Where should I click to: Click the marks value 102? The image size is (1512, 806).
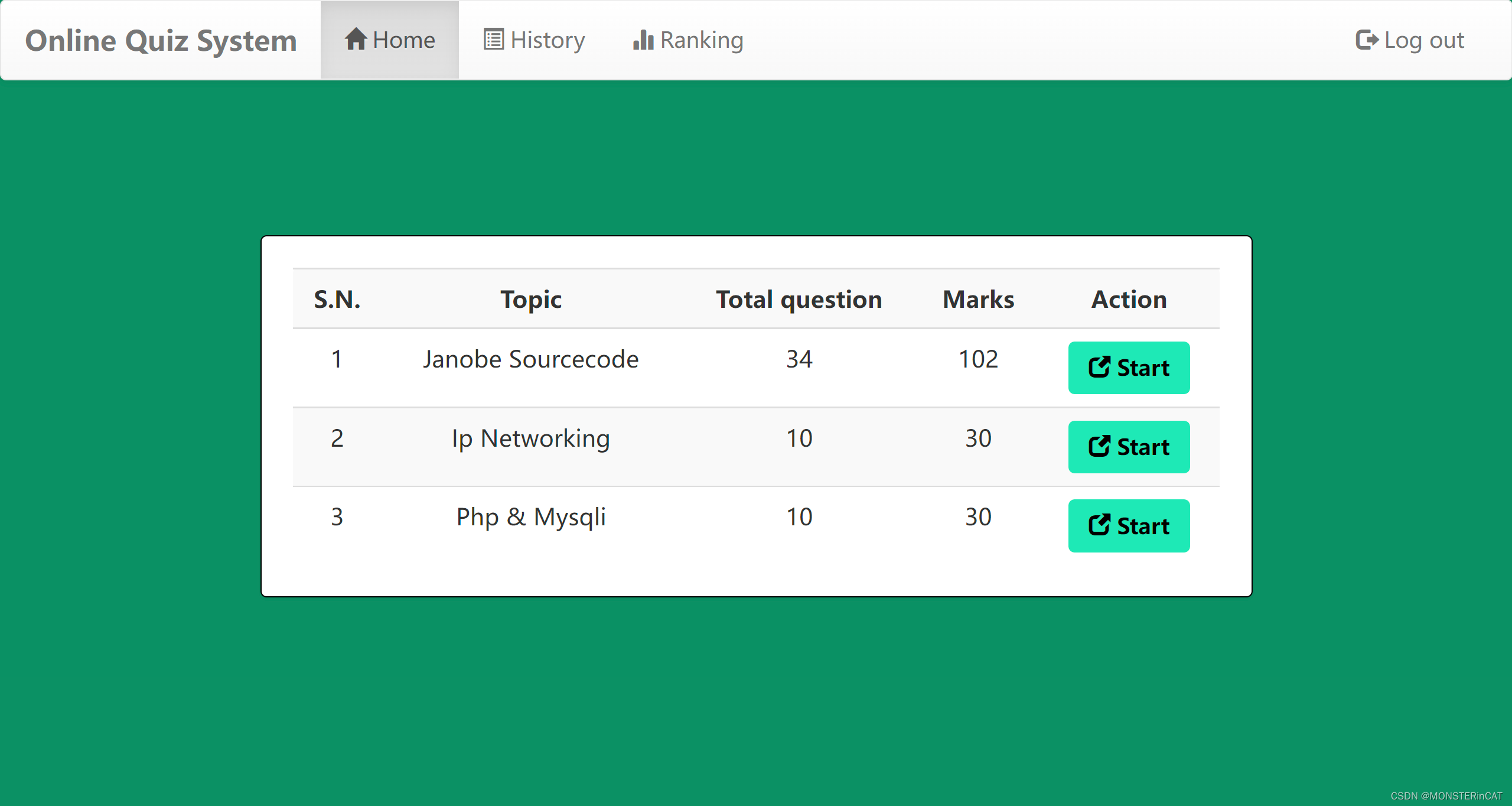pos(979,359)
